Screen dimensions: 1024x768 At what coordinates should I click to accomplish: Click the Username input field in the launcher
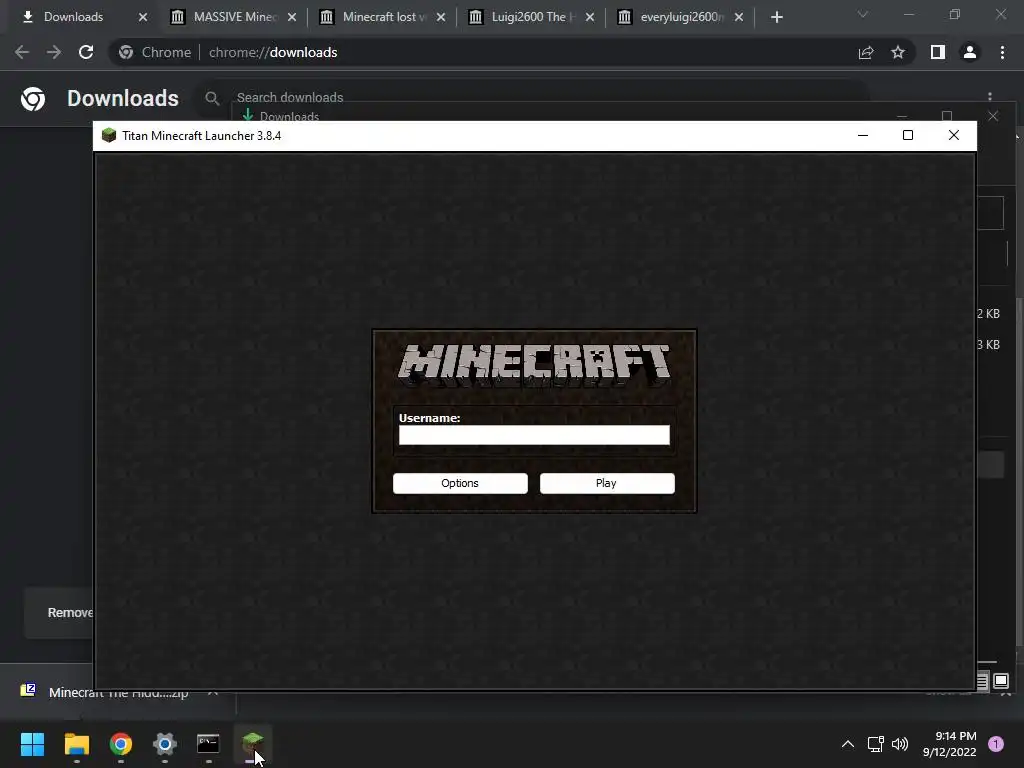[534, 435]
